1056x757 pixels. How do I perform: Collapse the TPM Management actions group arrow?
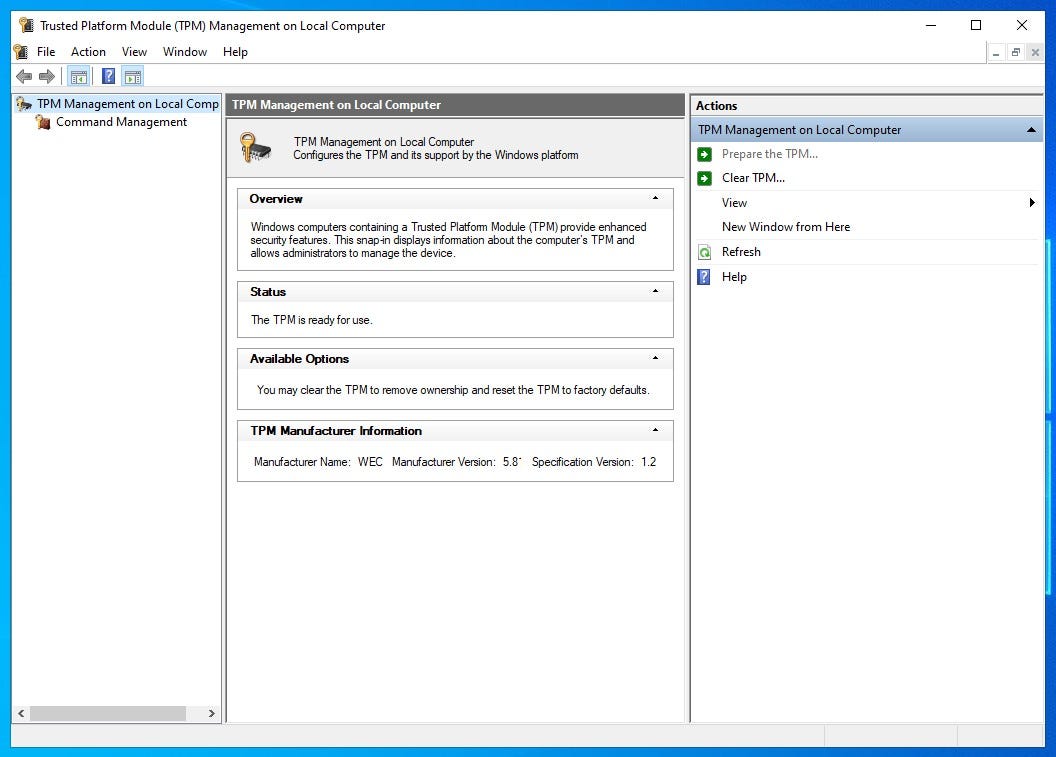click(x=1031, y=130)
